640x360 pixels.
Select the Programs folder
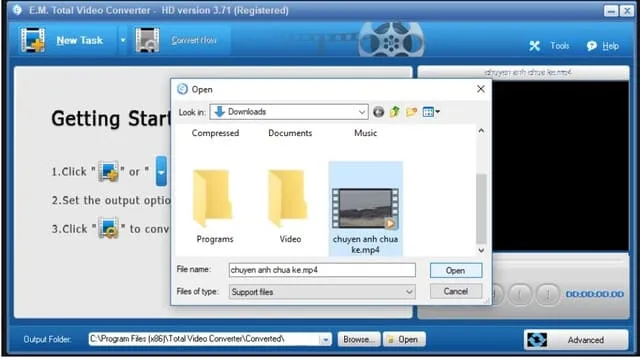pos(215,207)
